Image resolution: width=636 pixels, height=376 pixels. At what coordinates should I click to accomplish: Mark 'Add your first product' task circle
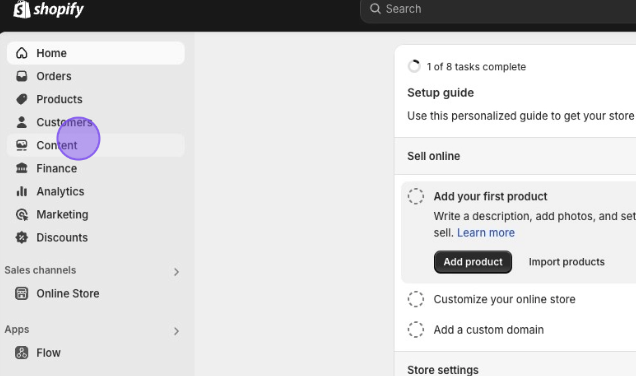pos(416,196)
